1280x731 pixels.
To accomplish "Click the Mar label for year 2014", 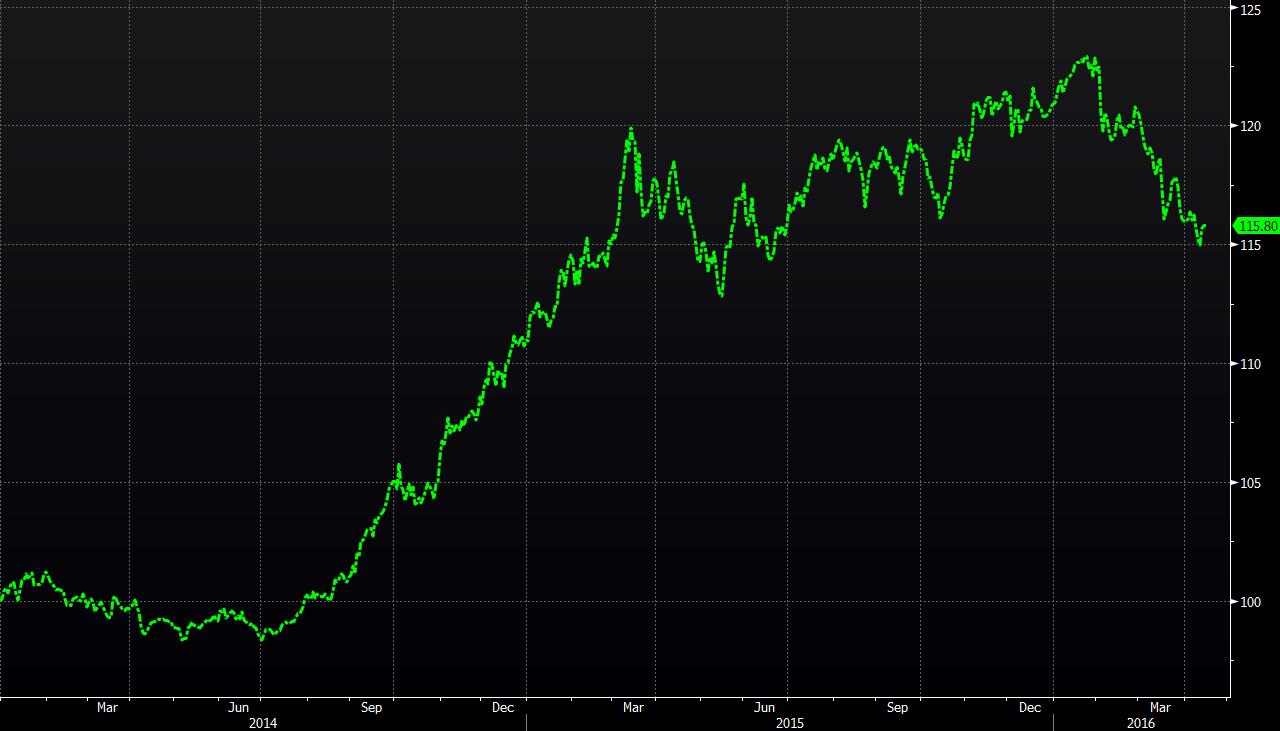I will 107,708.
